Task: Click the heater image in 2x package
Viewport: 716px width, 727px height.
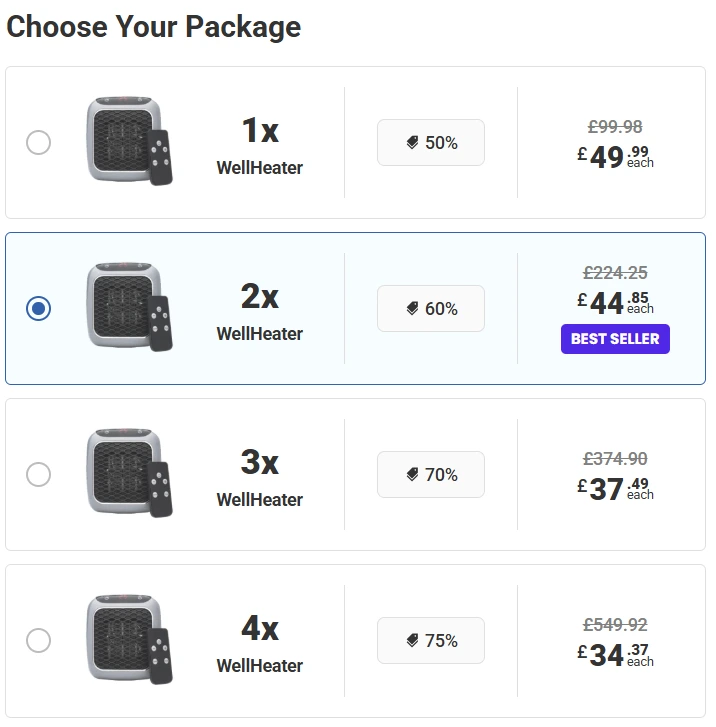Action: tap(127, 307)
